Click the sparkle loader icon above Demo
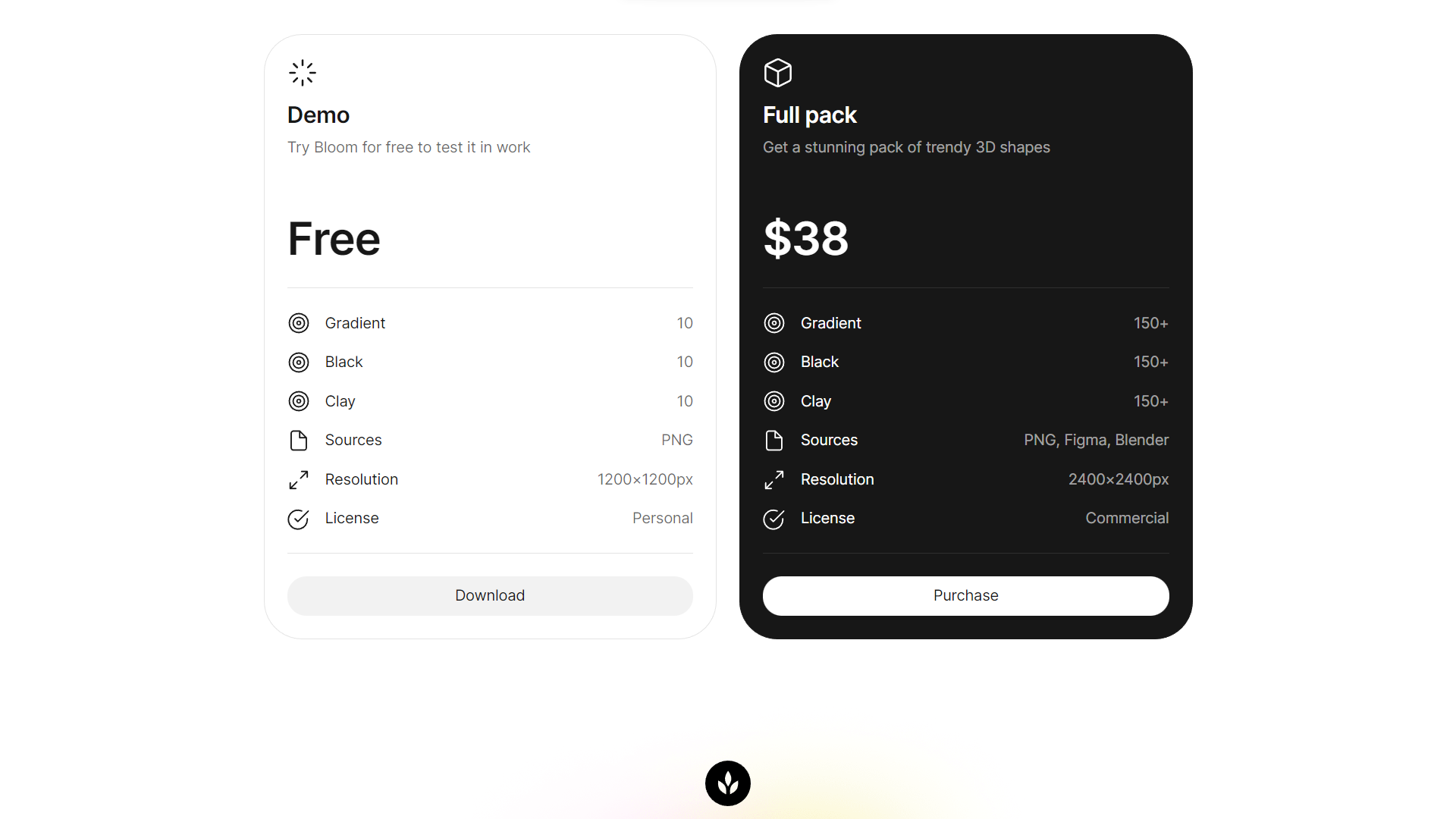Screen dimensions: 1456x819 pos(302,73)
